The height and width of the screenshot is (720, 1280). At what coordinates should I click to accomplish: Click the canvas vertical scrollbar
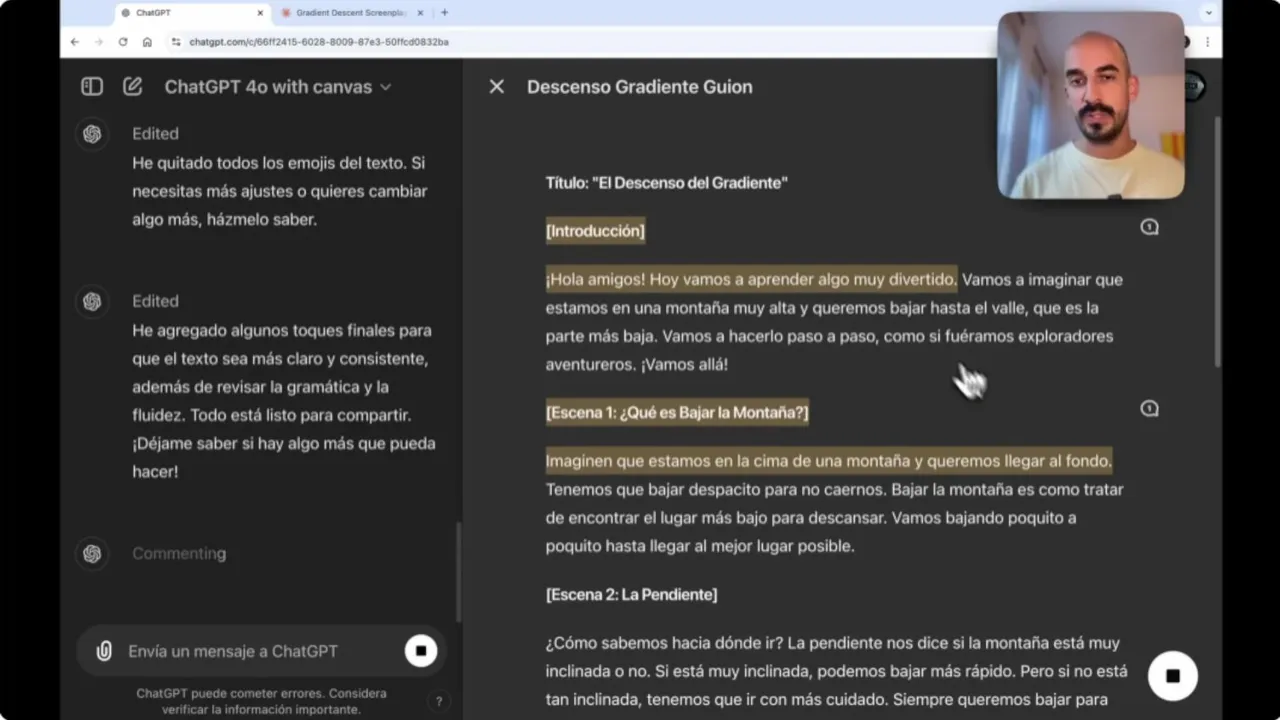pos(1217,240)
